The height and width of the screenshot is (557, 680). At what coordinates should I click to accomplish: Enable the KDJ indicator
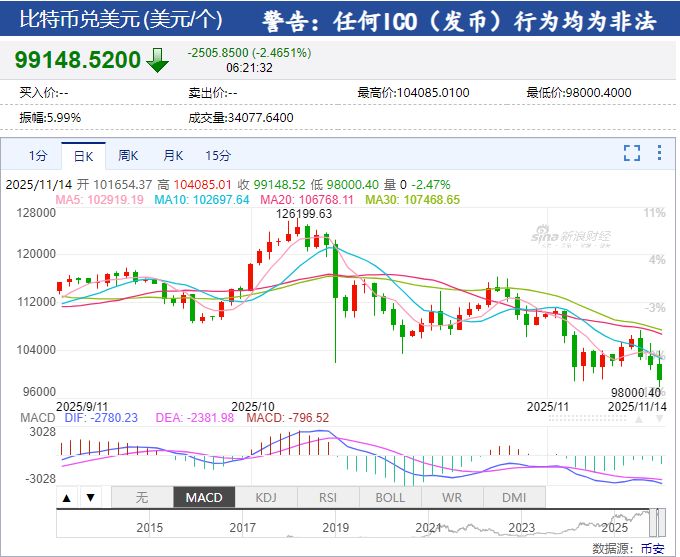click(x=266, y=497)
